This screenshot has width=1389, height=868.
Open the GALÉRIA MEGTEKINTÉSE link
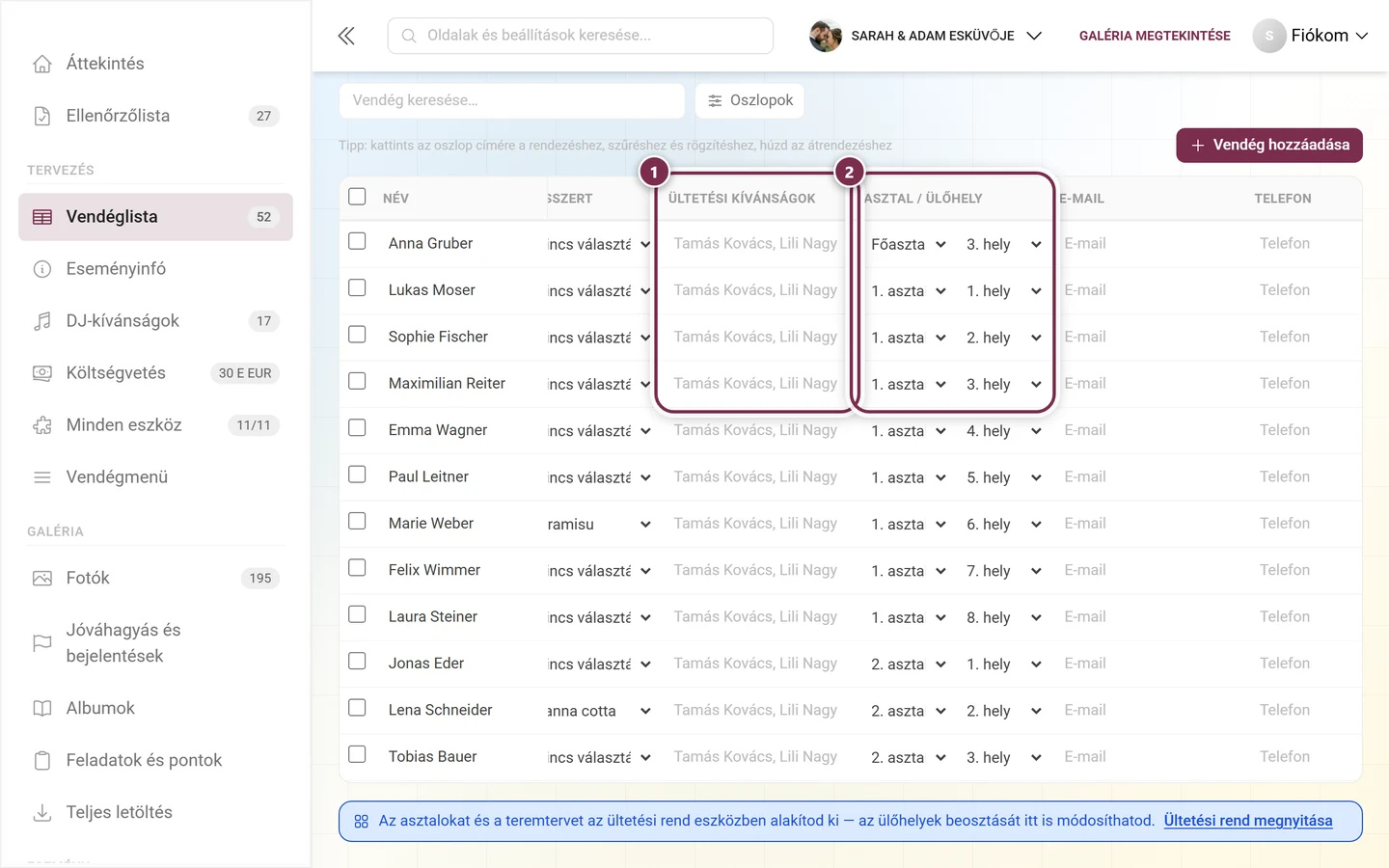click(1155, 36)
